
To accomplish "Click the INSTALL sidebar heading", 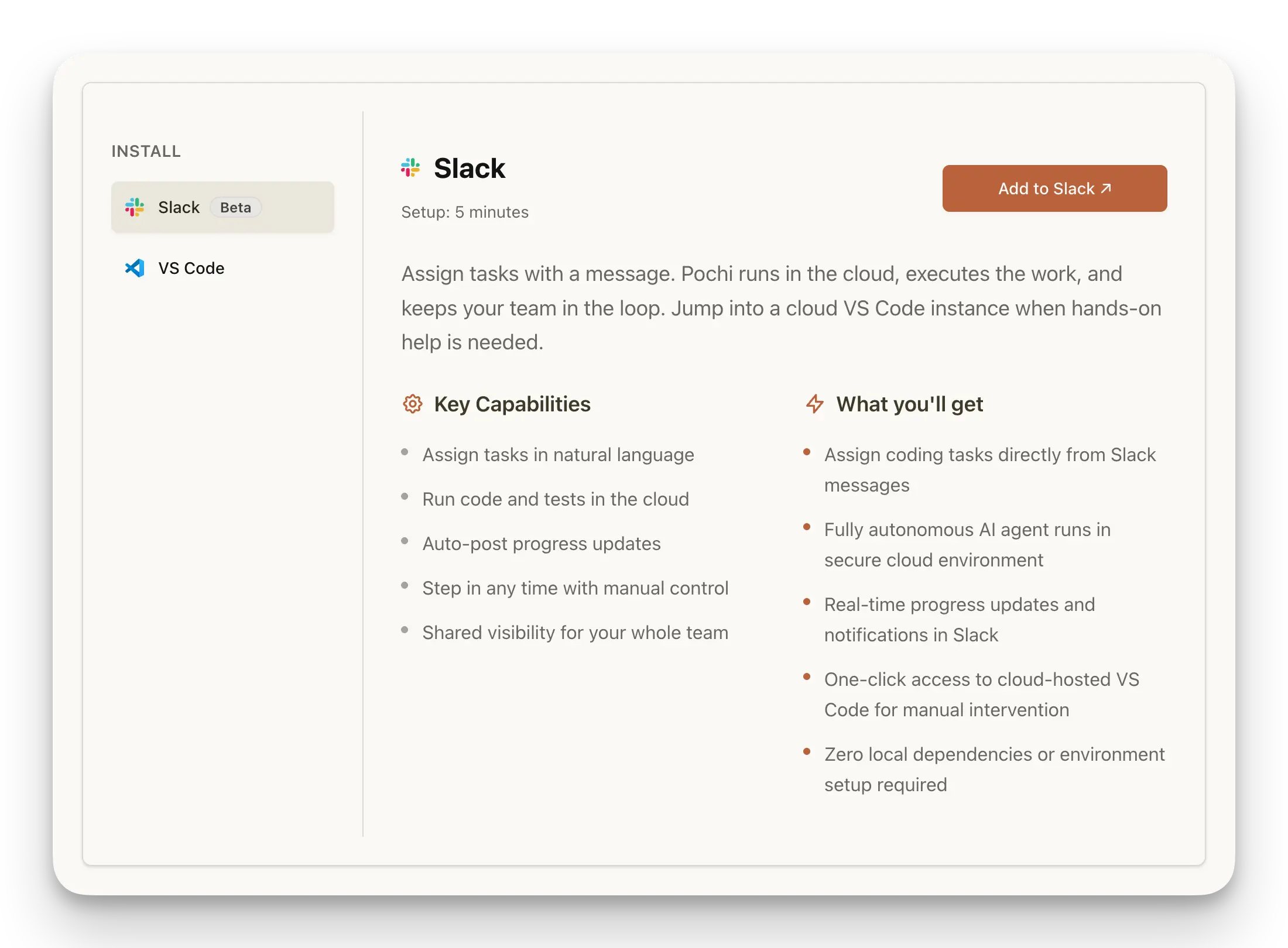I will pos(146,151).
